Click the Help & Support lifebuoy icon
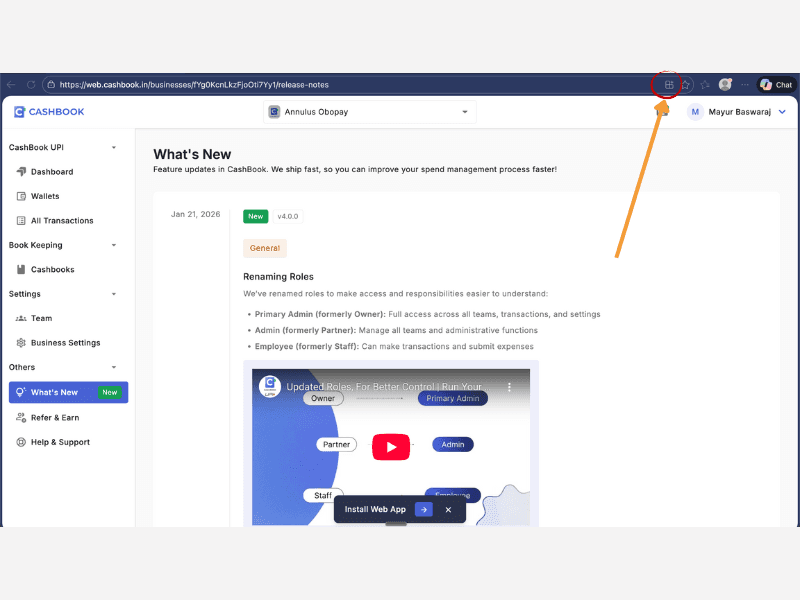This screenshot has width=800, height=600. point(21,442)
